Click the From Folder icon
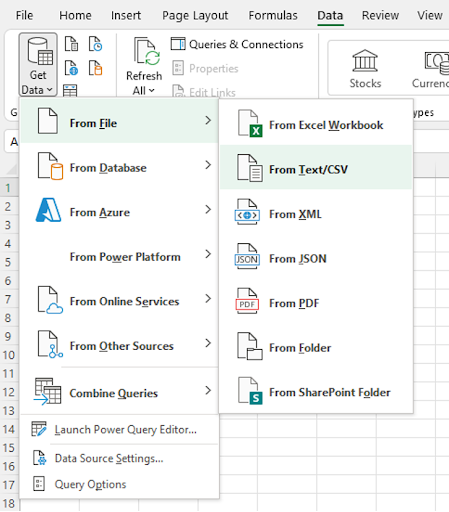The height and width of the screenshot is (512, 449). (250, 346)
